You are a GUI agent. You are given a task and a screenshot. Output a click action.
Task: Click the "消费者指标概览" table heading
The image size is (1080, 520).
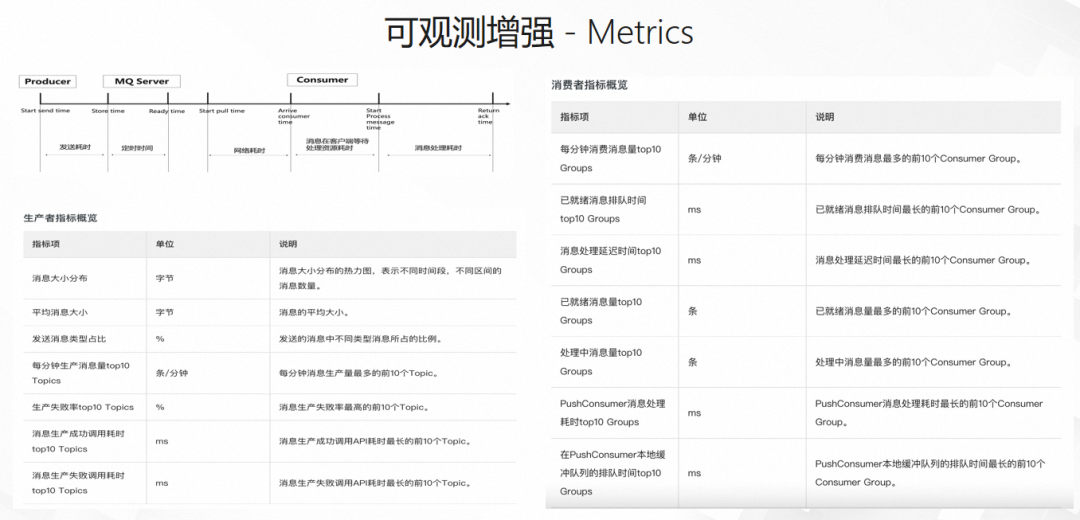(x=590, y=85)
